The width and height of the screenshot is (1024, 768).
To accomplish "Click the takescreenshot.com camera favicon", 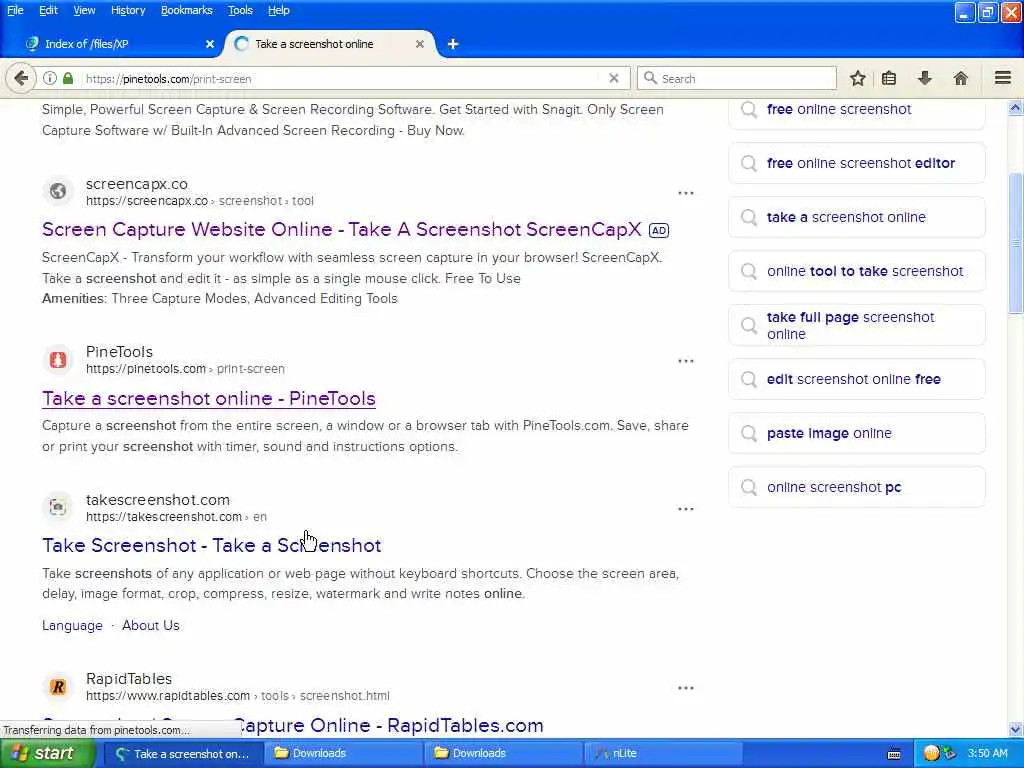I will [57, 507].
